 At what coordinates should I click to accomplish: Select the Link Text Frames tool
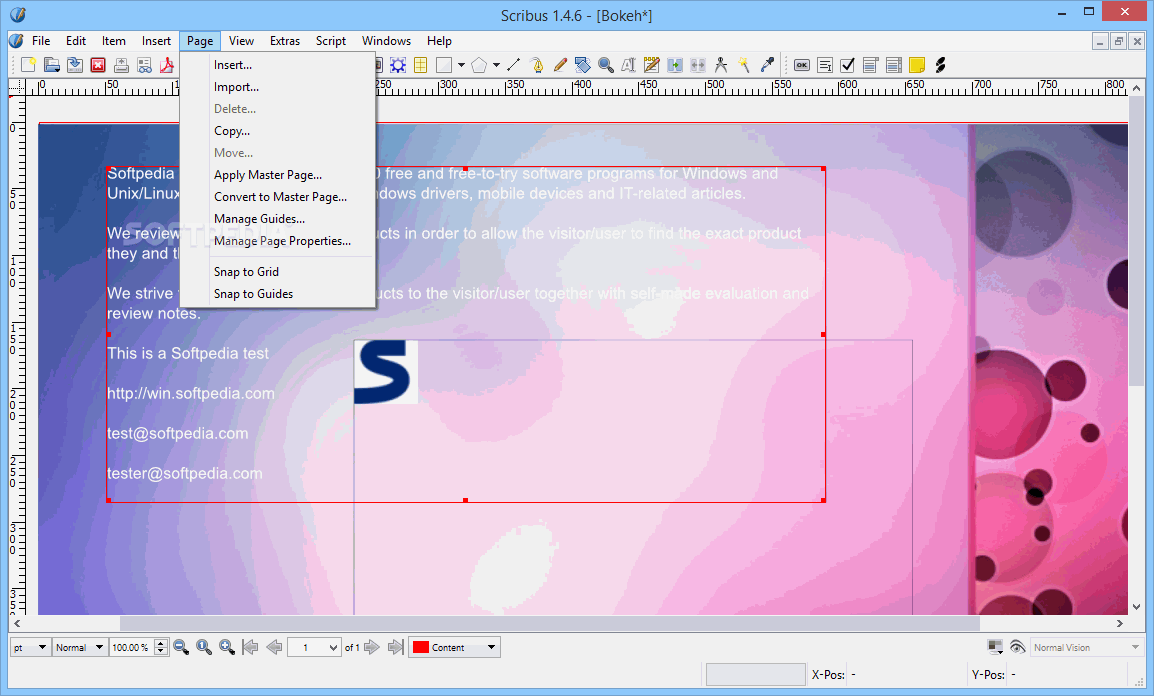(x=675, y=65)
